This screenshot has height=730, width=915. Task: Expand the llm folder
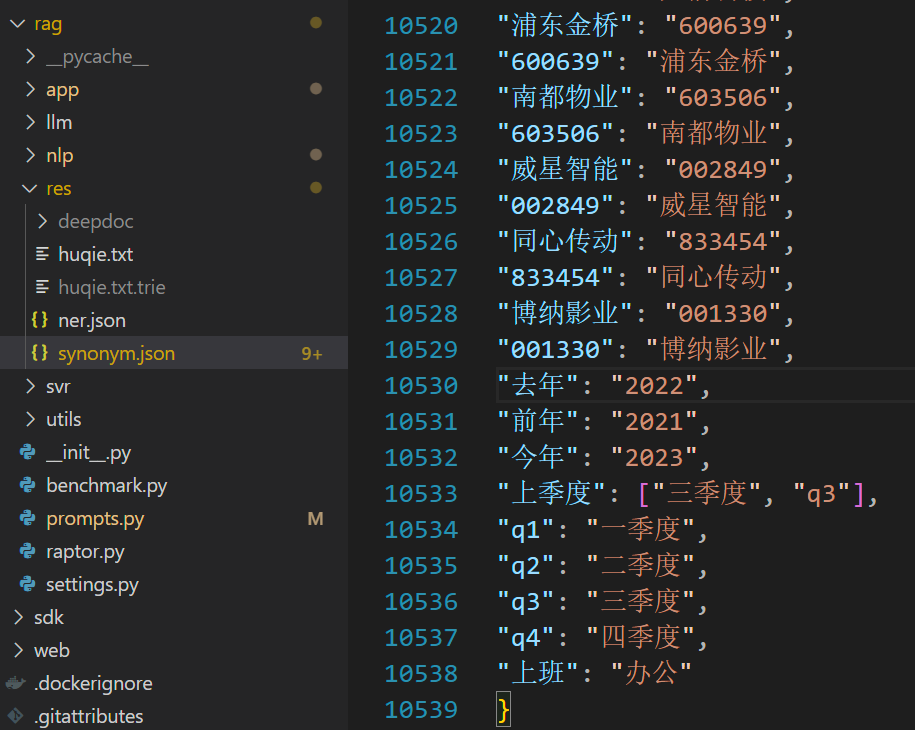(x=30, y=122)
